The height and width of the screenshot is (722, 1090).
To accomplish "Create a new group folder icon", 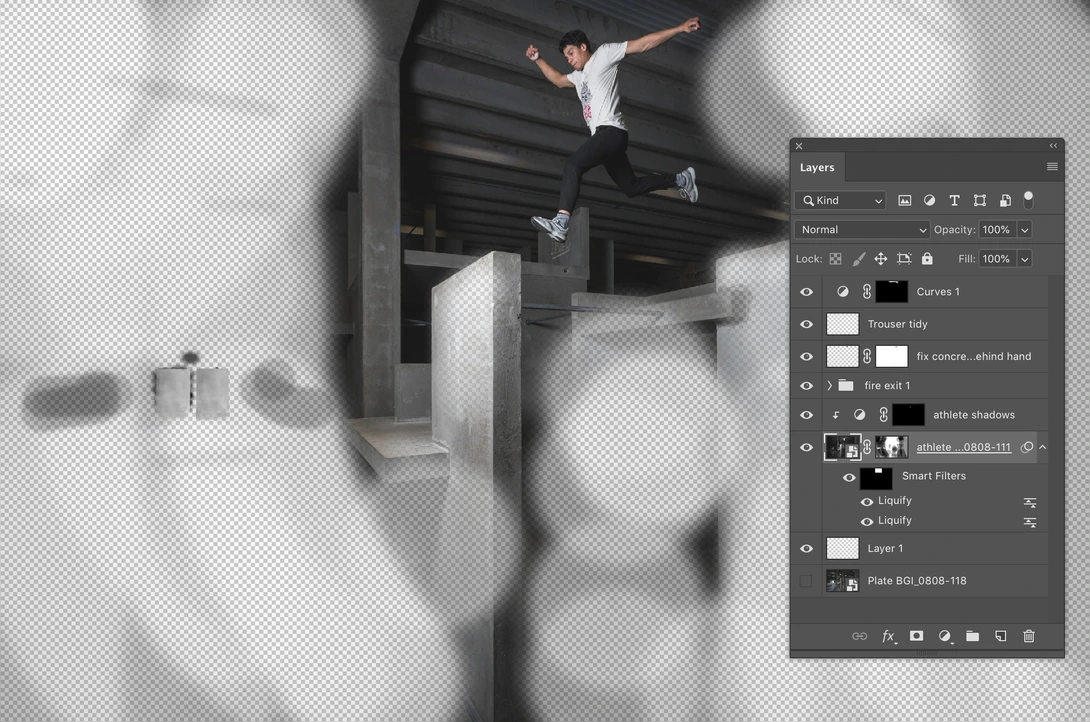I will (973, 636).
